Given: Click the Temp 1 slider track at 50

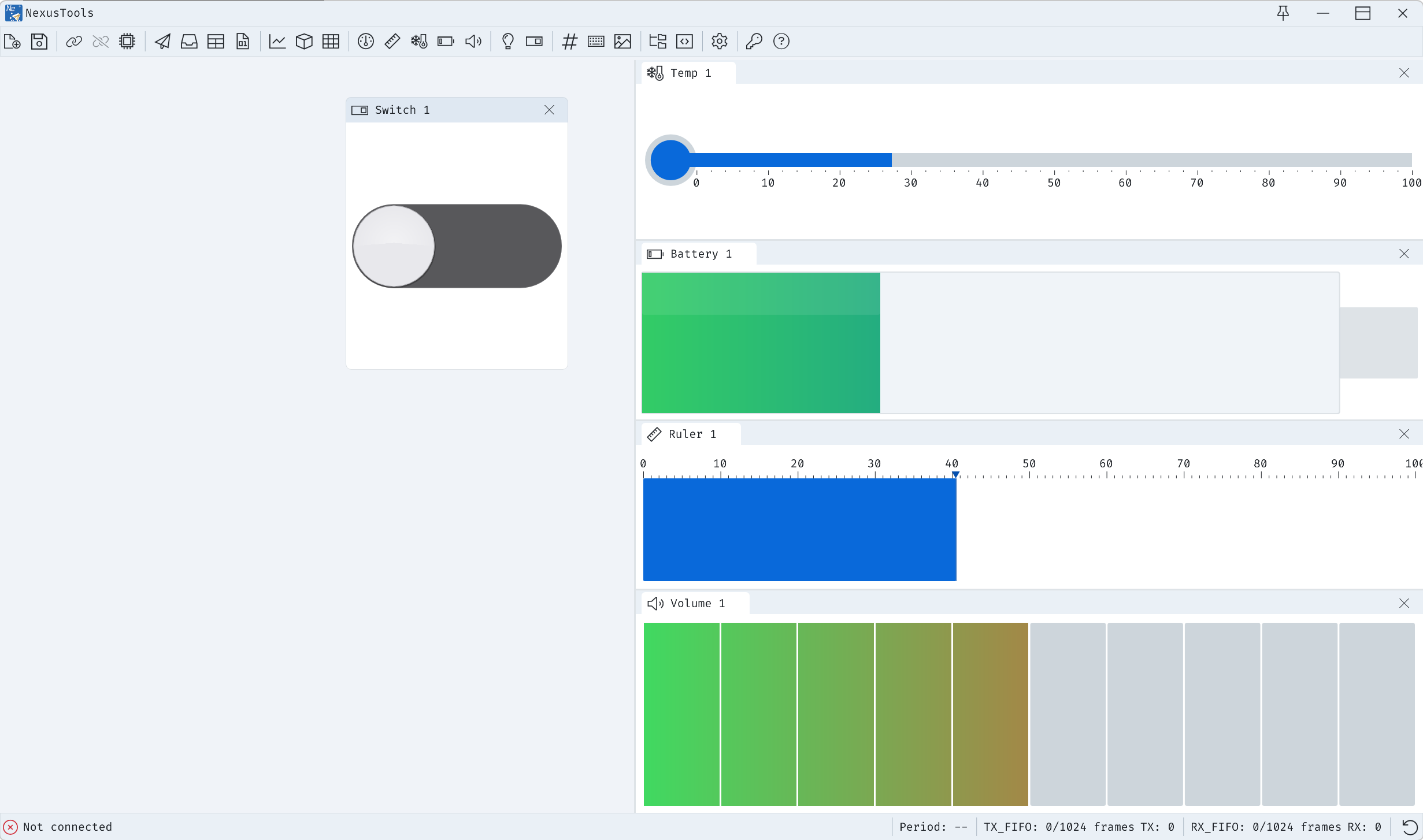Looking at the screenshot, I should (1054, 160).
